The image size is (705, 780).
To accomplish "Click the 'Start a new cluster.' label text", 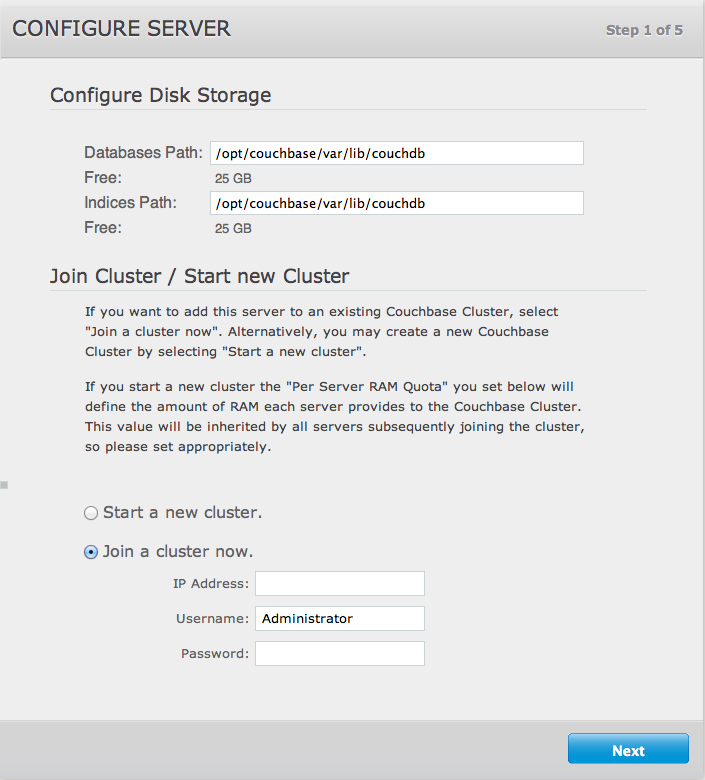I will click(183, 512).
